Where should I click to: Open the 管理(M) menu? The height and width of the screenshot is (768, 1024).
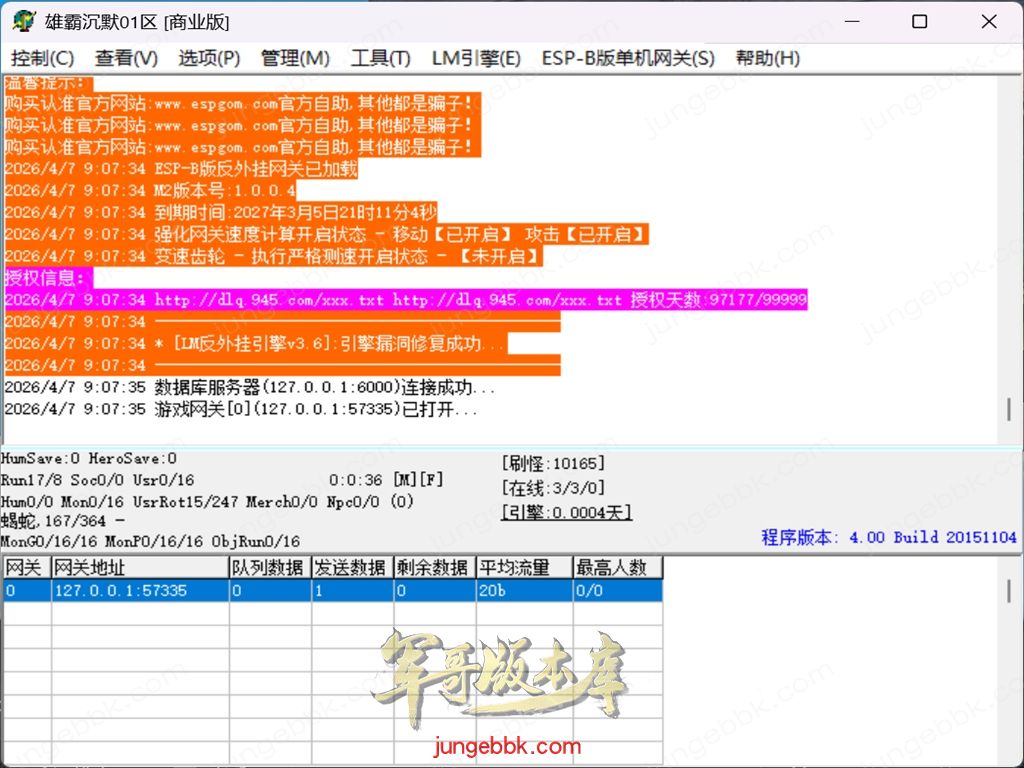(295, 58)
